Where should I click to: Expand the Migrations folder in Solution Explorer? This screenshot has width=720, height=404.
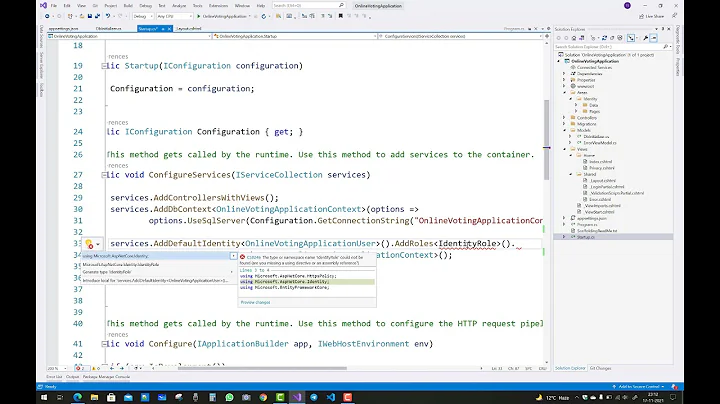pos(564,124)
